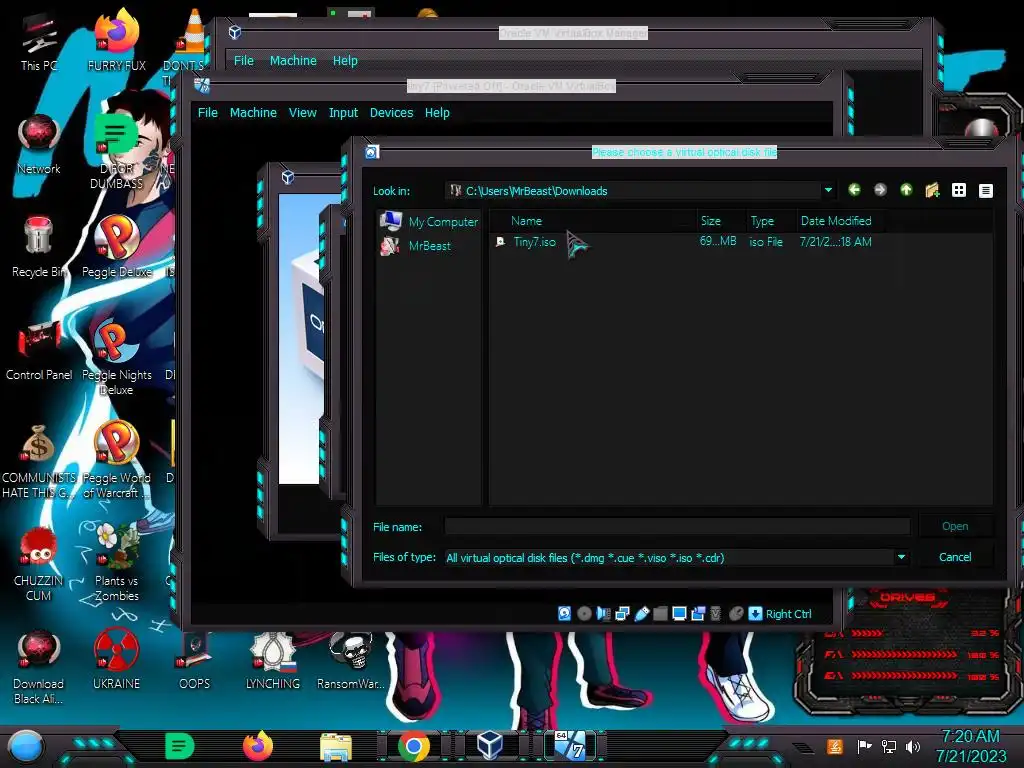Click the CPU/virtualization indicator in status bar
Screen dimensions: 1024x768
pos(715,613)
